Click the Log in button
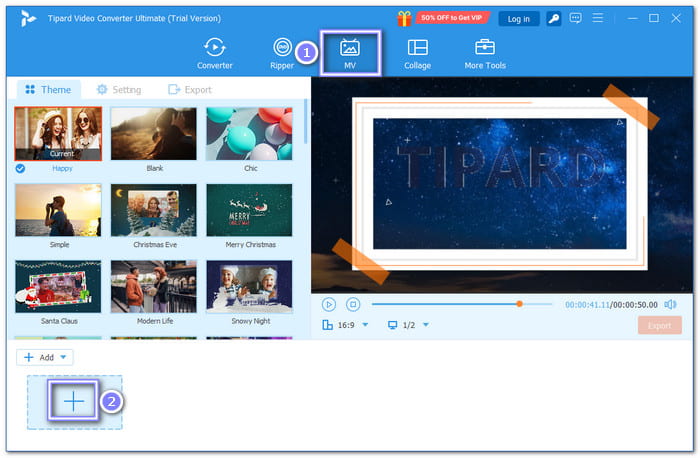 tap(518, 19)
